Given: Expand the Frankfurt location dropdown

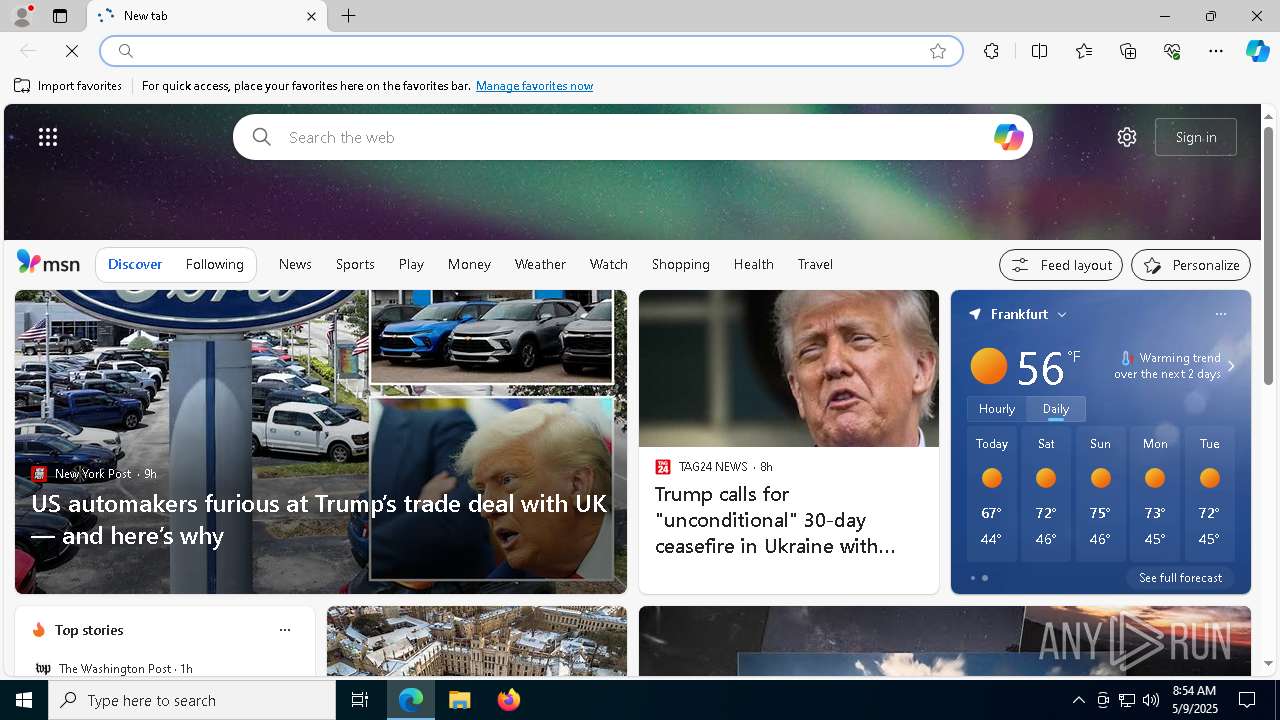Looking at the screenshot, I should 1062,314.
